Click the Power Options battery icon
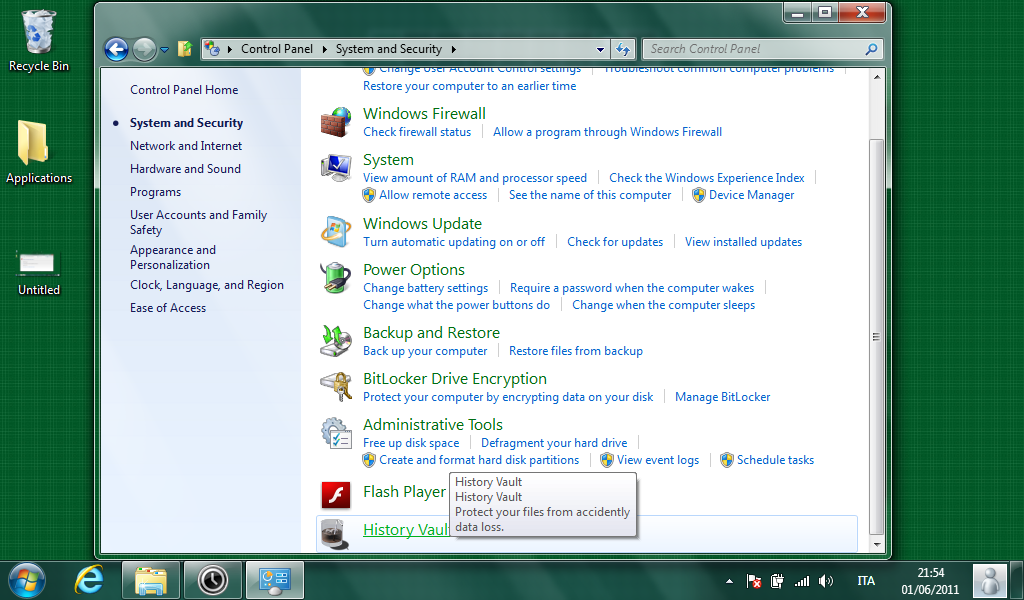 click(x=336, y=278)
